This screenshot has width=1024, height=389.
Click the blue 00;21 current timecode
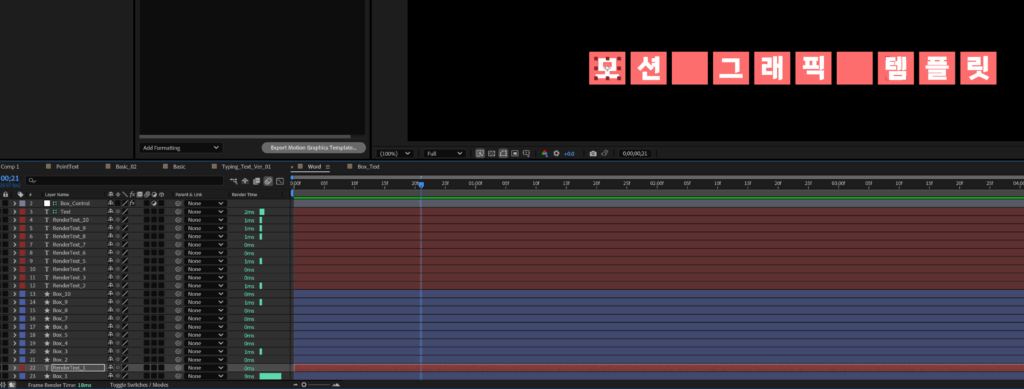10,179
